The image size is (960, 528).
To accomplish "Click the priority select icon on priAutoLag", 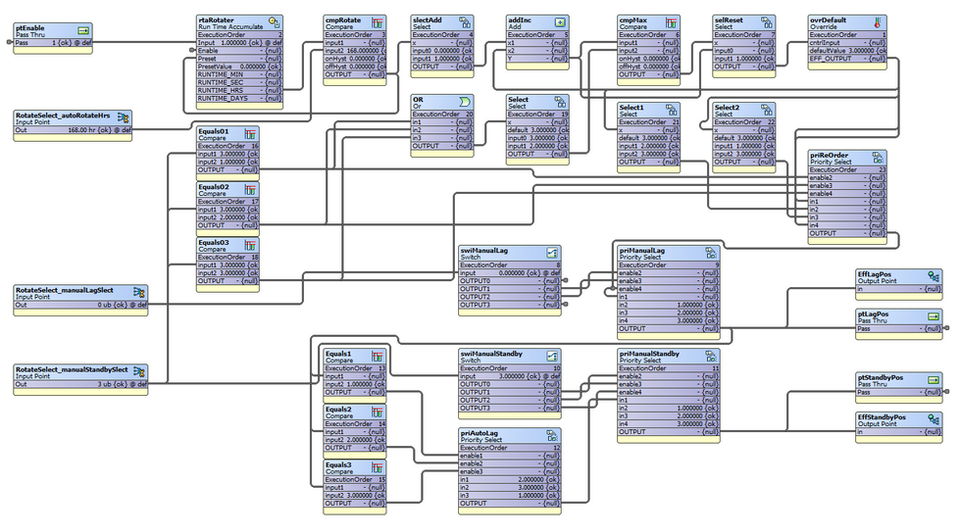I will (552, 436).
